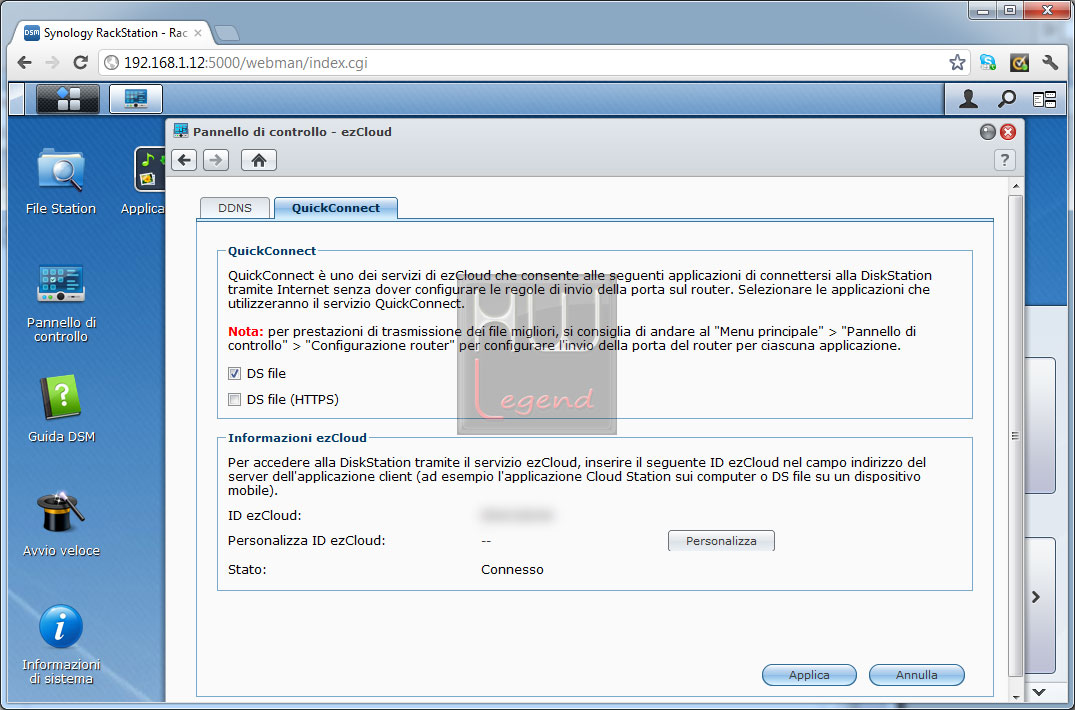Click the 'Personalizza ID ezCloud:' label
1075x710 pixels.
point(306,541)
